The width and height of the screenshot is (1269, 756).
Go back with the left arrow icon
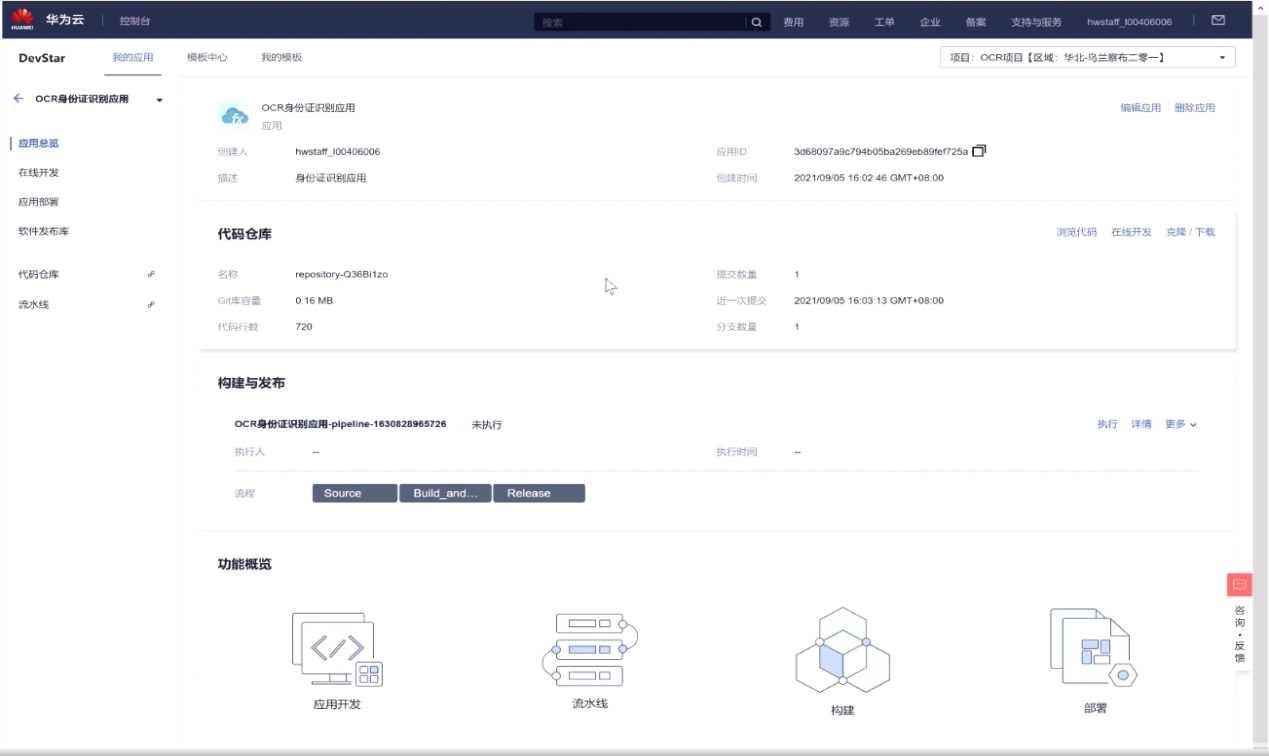(x=18, y=99)
